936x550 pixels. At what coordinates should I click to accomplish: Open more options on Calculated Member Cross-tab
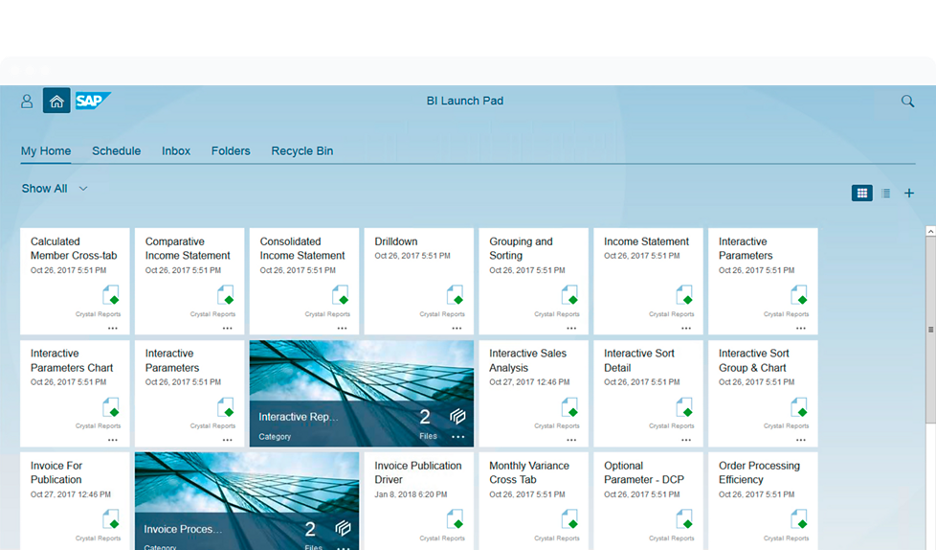113,327
